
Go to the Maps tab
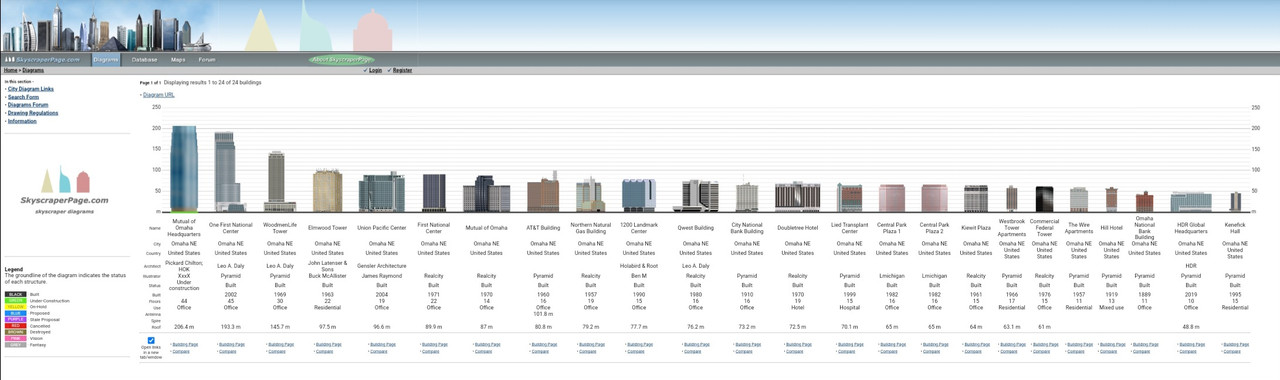click(x=178, y=59)
